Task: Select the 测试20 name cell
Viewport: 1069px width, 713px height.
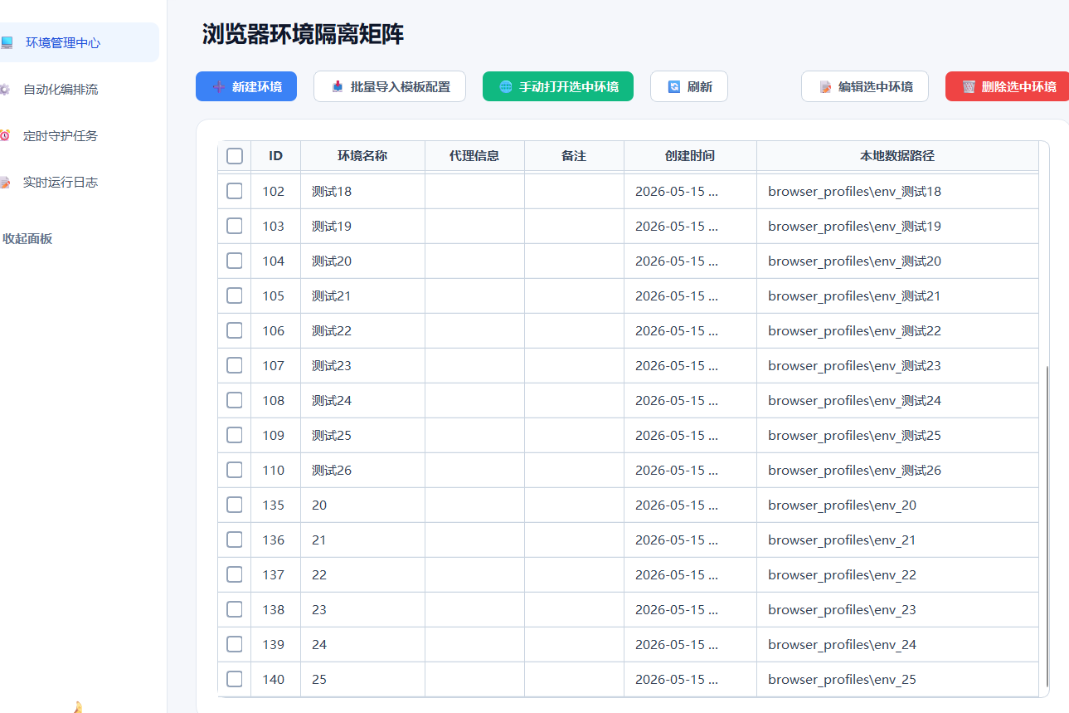Action: [x=363, y=261]
